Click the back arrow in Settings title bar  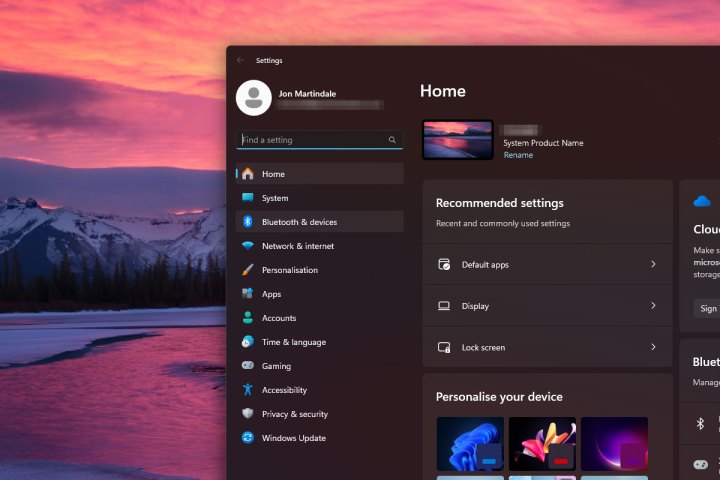[240, 60]
